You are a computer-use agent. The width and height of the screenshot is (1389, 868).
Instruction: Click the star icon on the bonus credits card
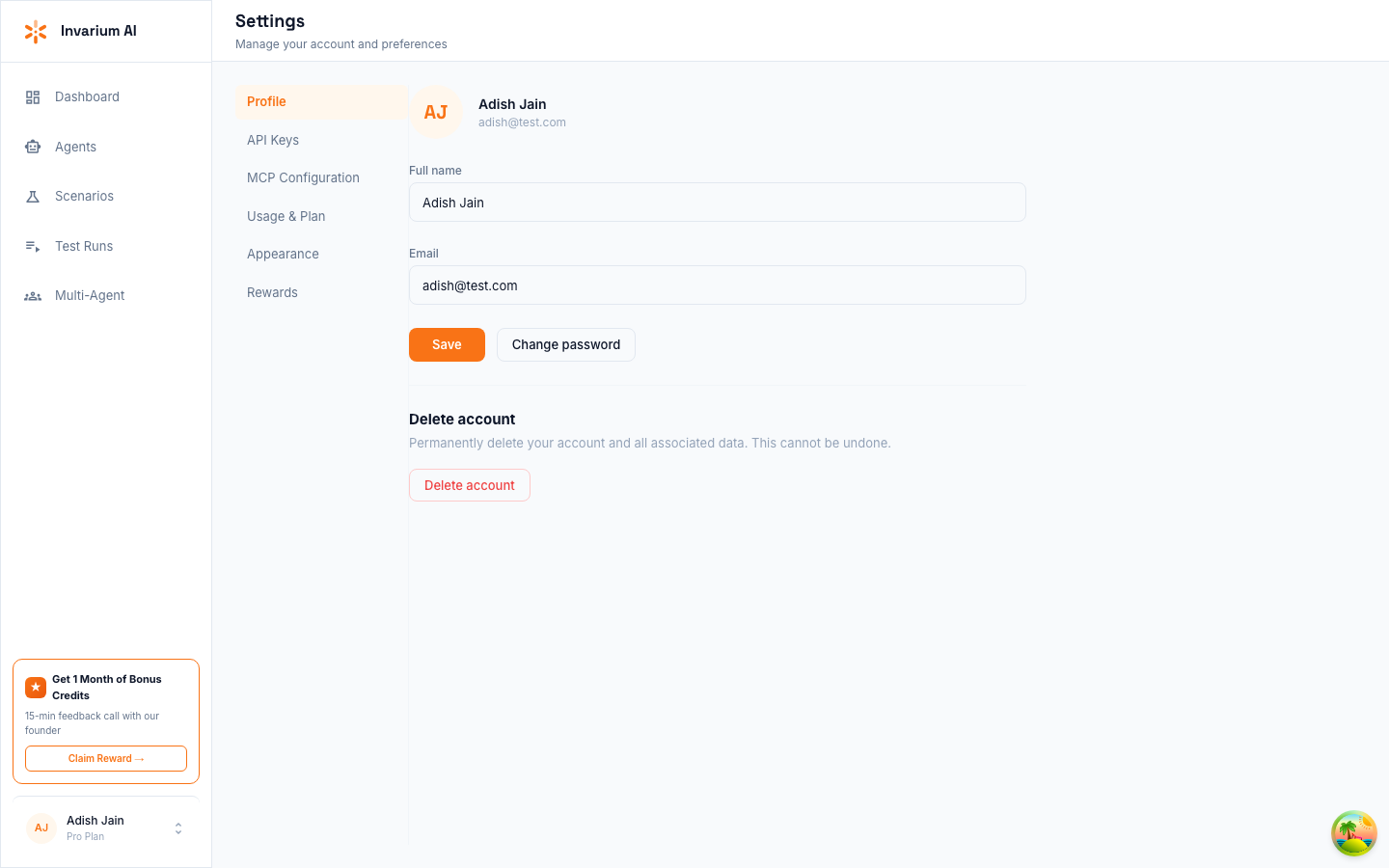coord(36,687)
